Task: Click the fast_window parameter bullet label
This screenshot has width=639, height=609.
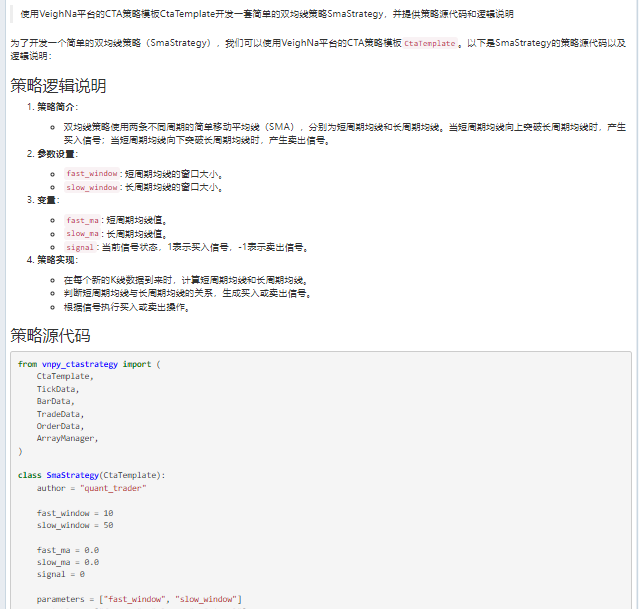Action: pyautogui.click(x=92, y=174)
